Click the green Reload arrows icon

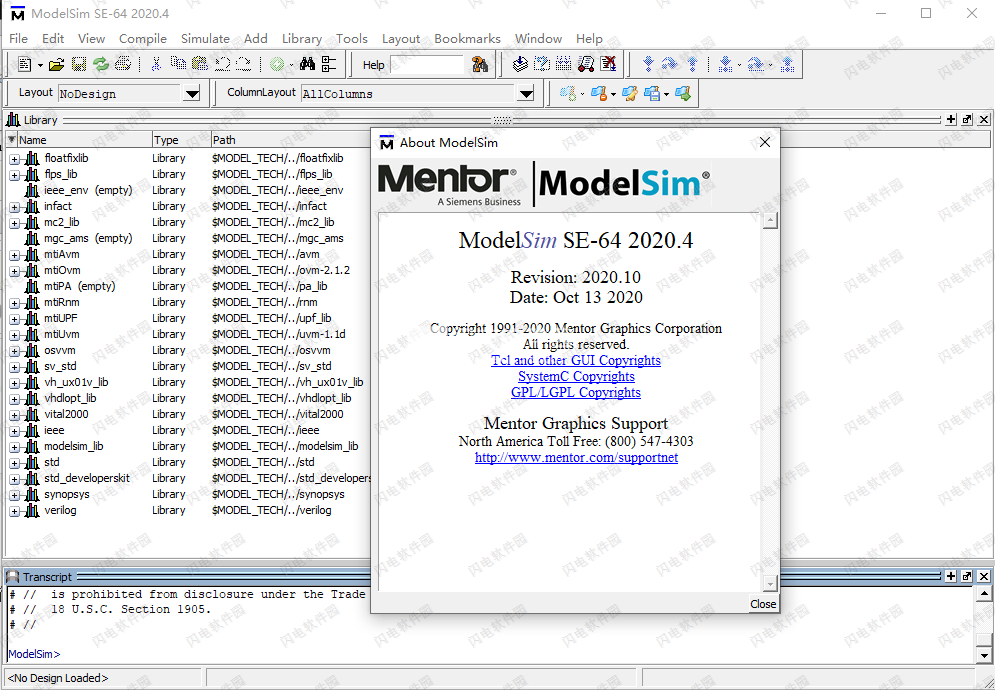[100, 64]
